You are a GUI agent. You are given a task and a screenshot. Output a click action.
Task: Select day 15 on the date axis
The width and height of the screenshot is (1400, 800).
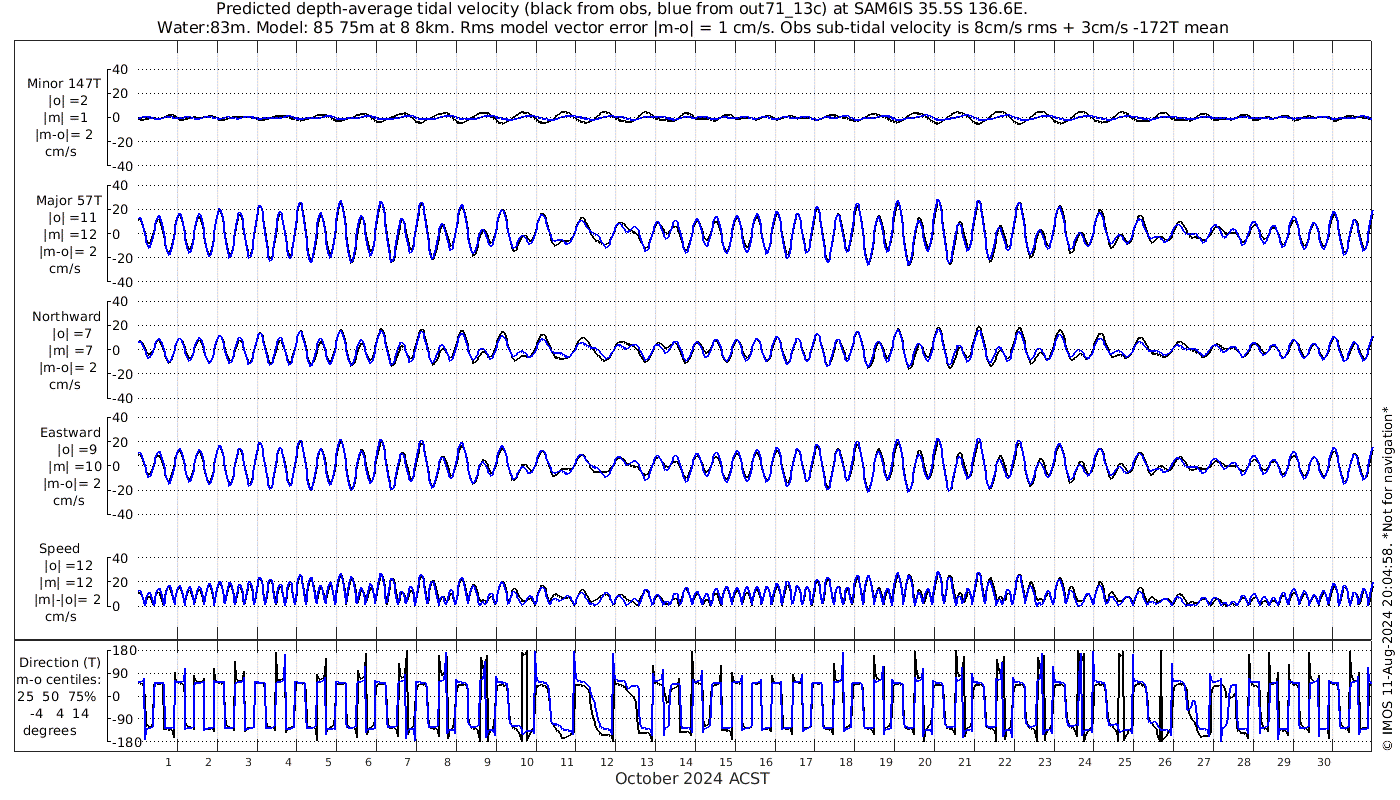coord(726,761)
